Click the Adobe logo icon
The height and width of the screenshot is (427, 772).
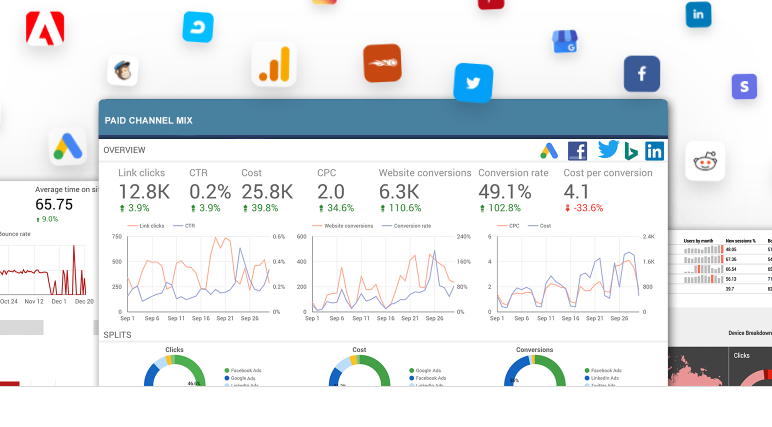coord(45,30)
